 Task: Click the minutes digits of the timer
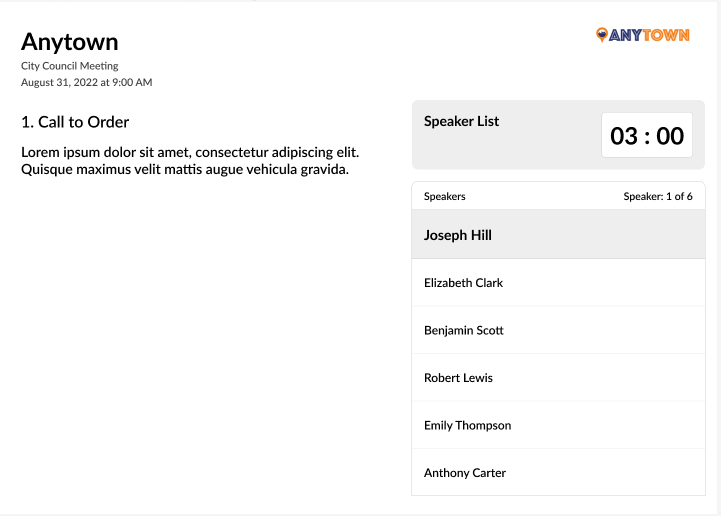click(624, 135)
